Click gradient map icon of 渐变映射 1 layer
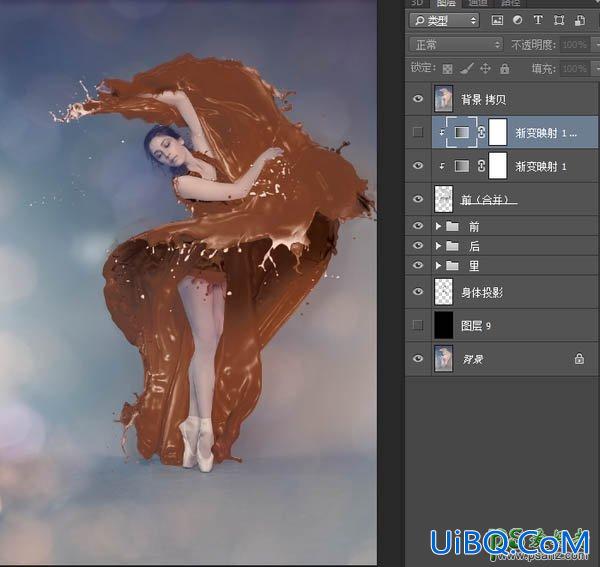 coord(461,166)
